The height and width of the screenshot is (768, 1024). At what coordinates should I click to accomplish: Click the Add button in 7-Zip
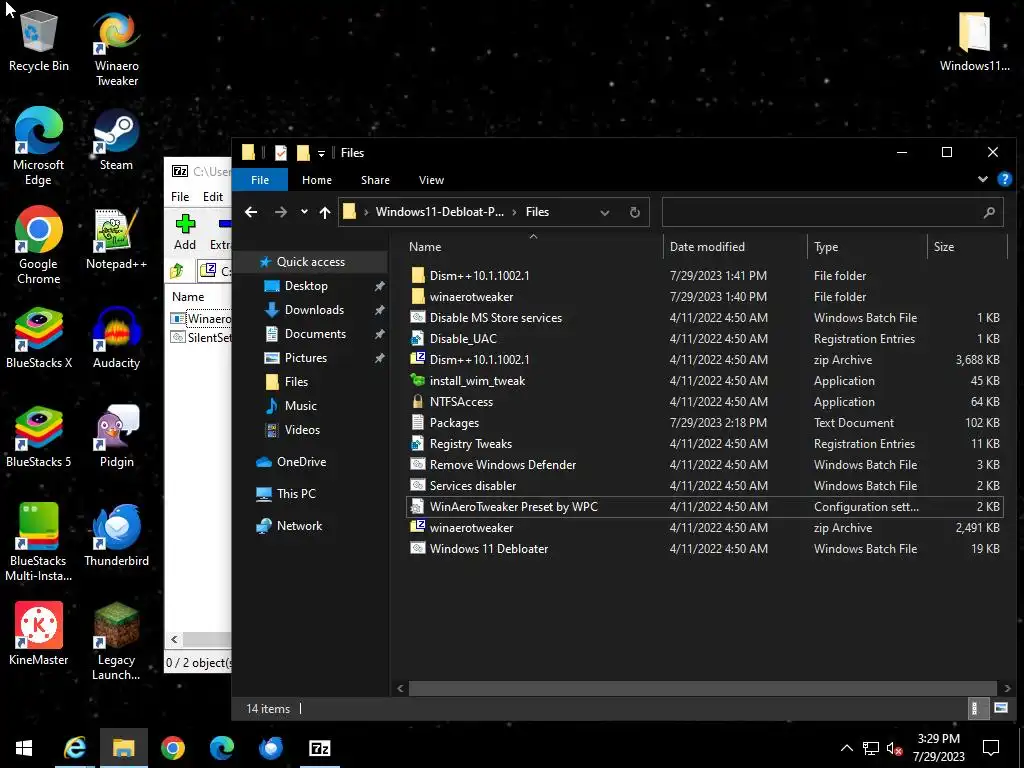pyautogui.click(x=185, y=232)
